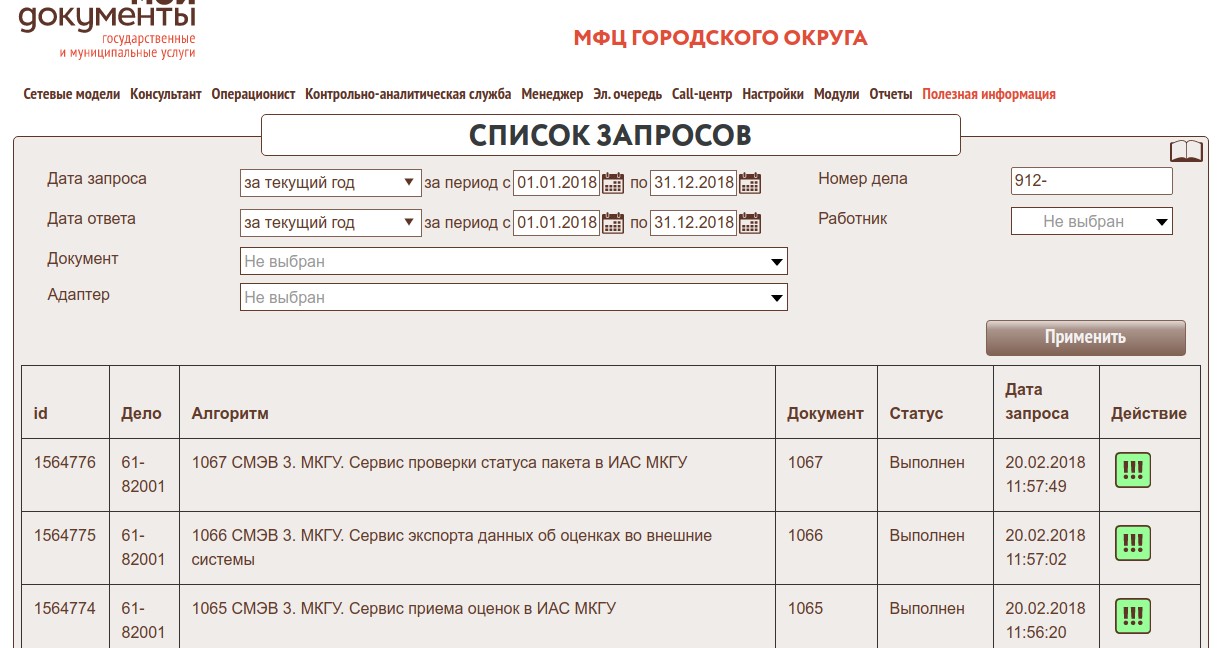The width and height of the screenshot is (1222, 648).
Task: Open the Отчеты menu item
Action: tap(890, 94)
